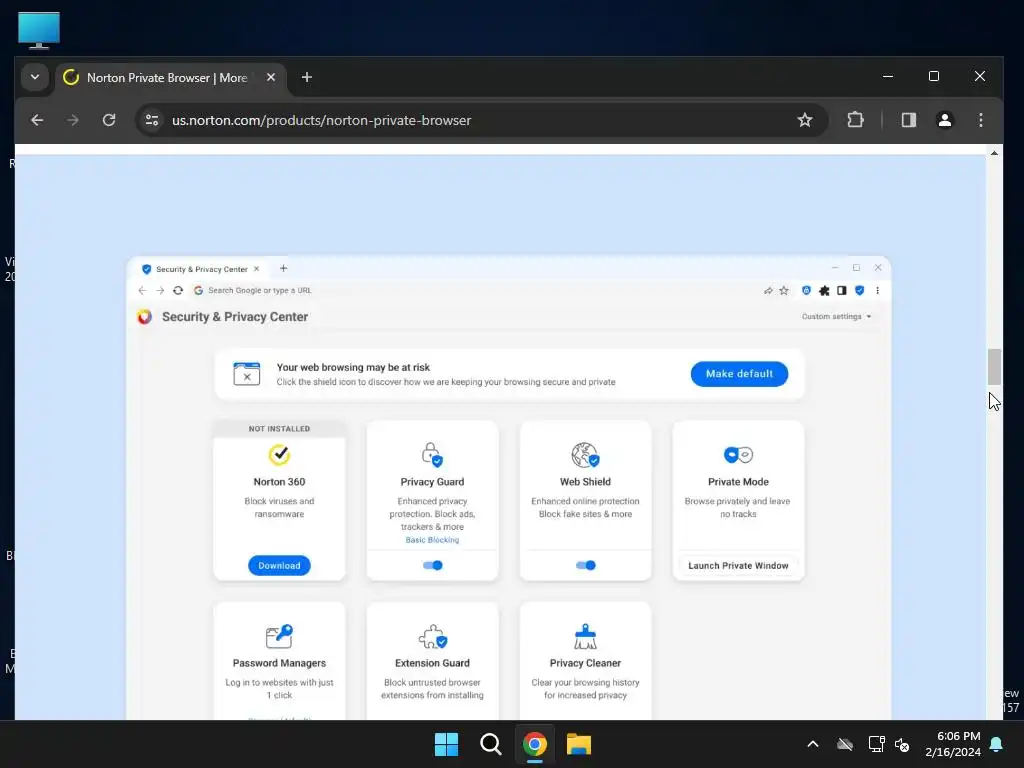Click the Norton 360 checkmark icon
This screenshot has width=1024, height=768.
[280, 455]
